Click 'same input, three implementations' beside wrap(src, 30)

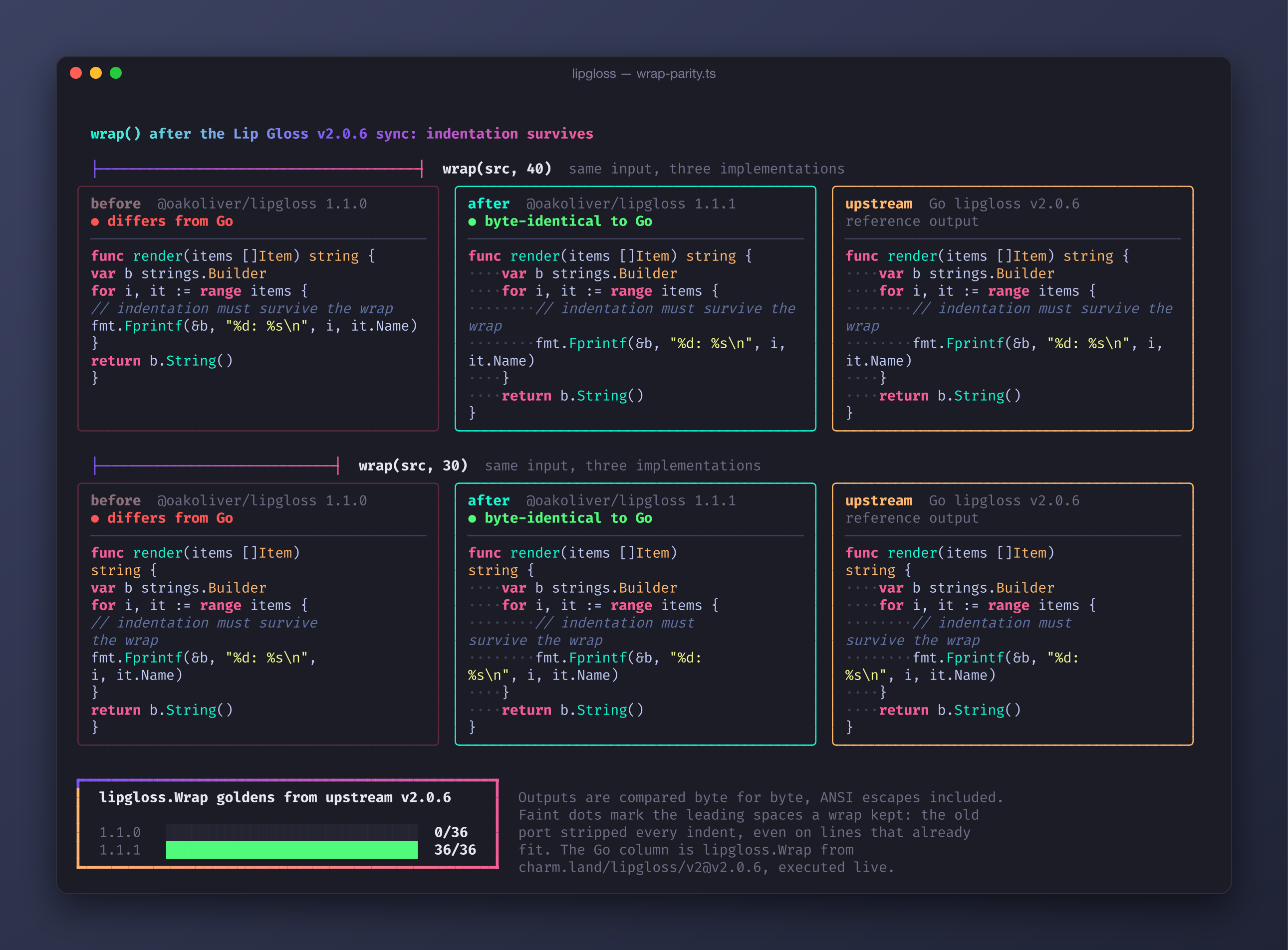[623, 466]
